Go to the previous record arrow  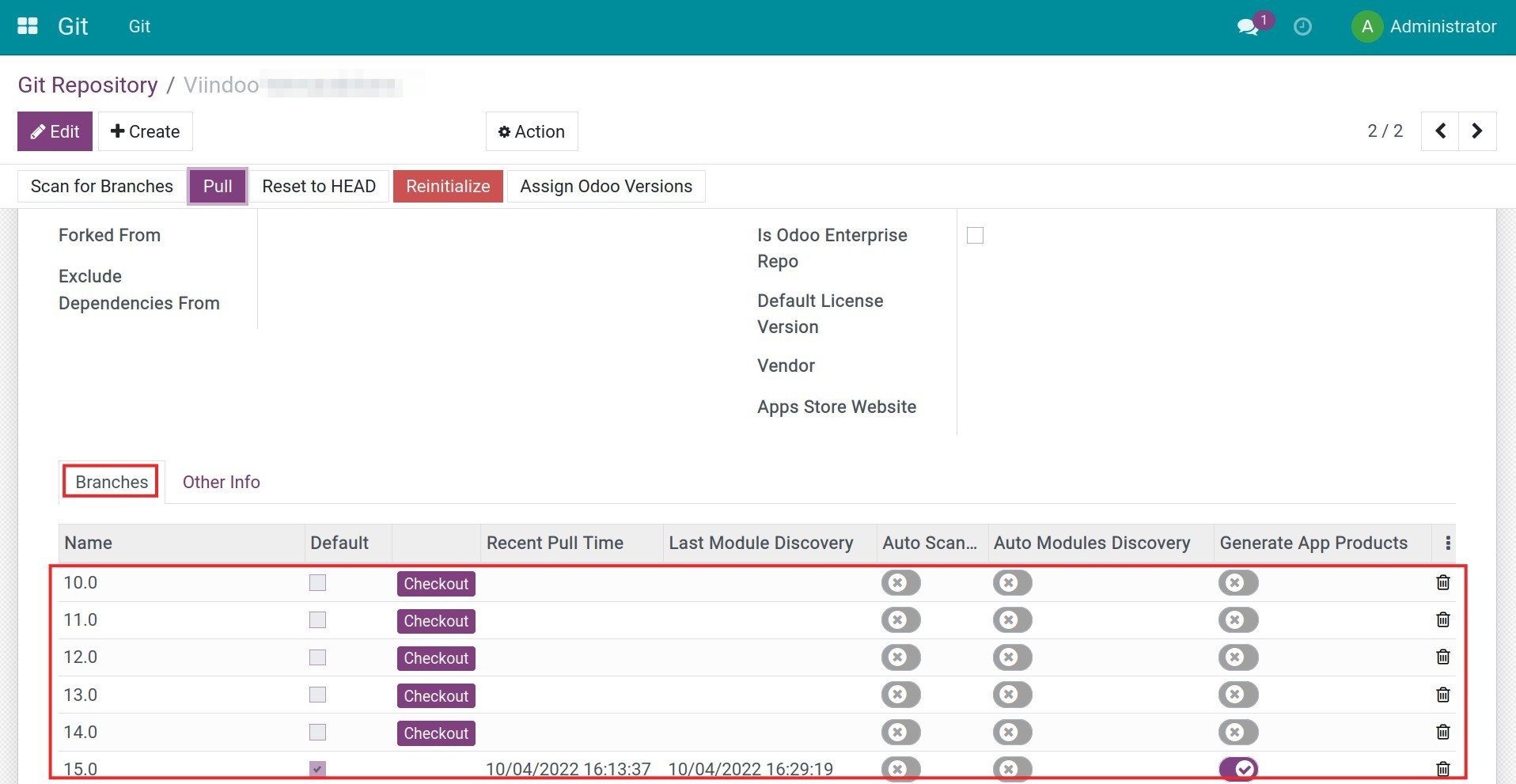(1440, 131)
